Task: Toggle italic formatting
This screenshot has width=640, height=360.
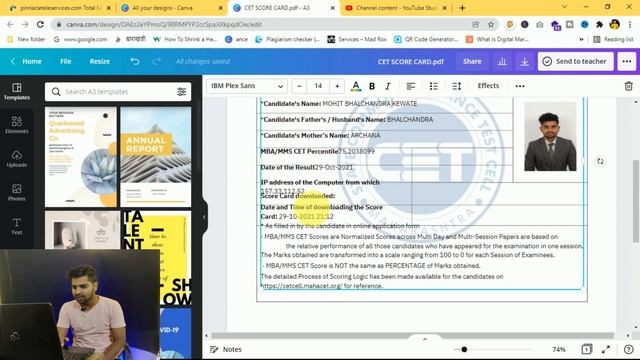Action: tap(388, 86)
